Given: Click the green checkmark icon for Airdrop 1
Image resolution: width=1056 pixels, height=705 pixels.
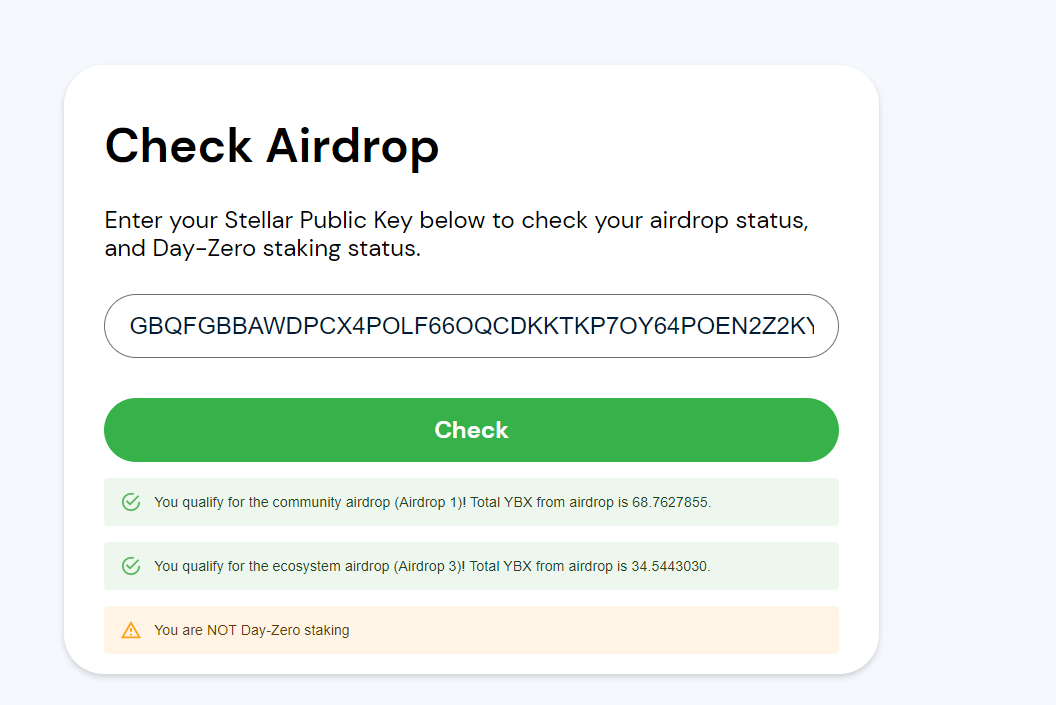Looking at the screenshot, I should pyautogui.click(x=131, y=502).
